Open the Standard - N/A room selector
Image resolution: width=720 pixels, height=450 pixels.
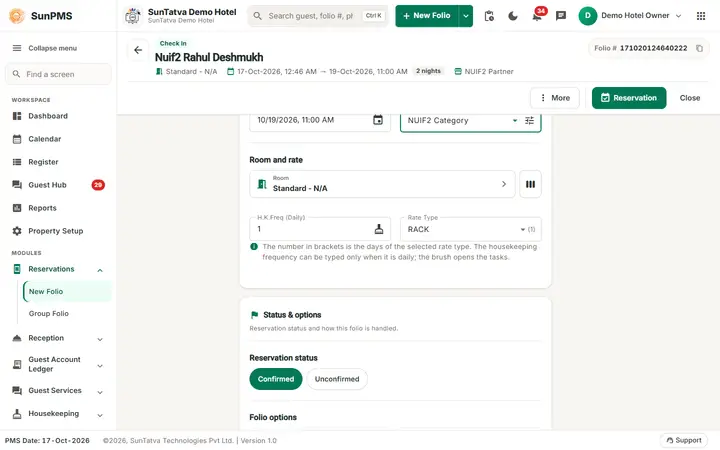click(x=382, y=184)
